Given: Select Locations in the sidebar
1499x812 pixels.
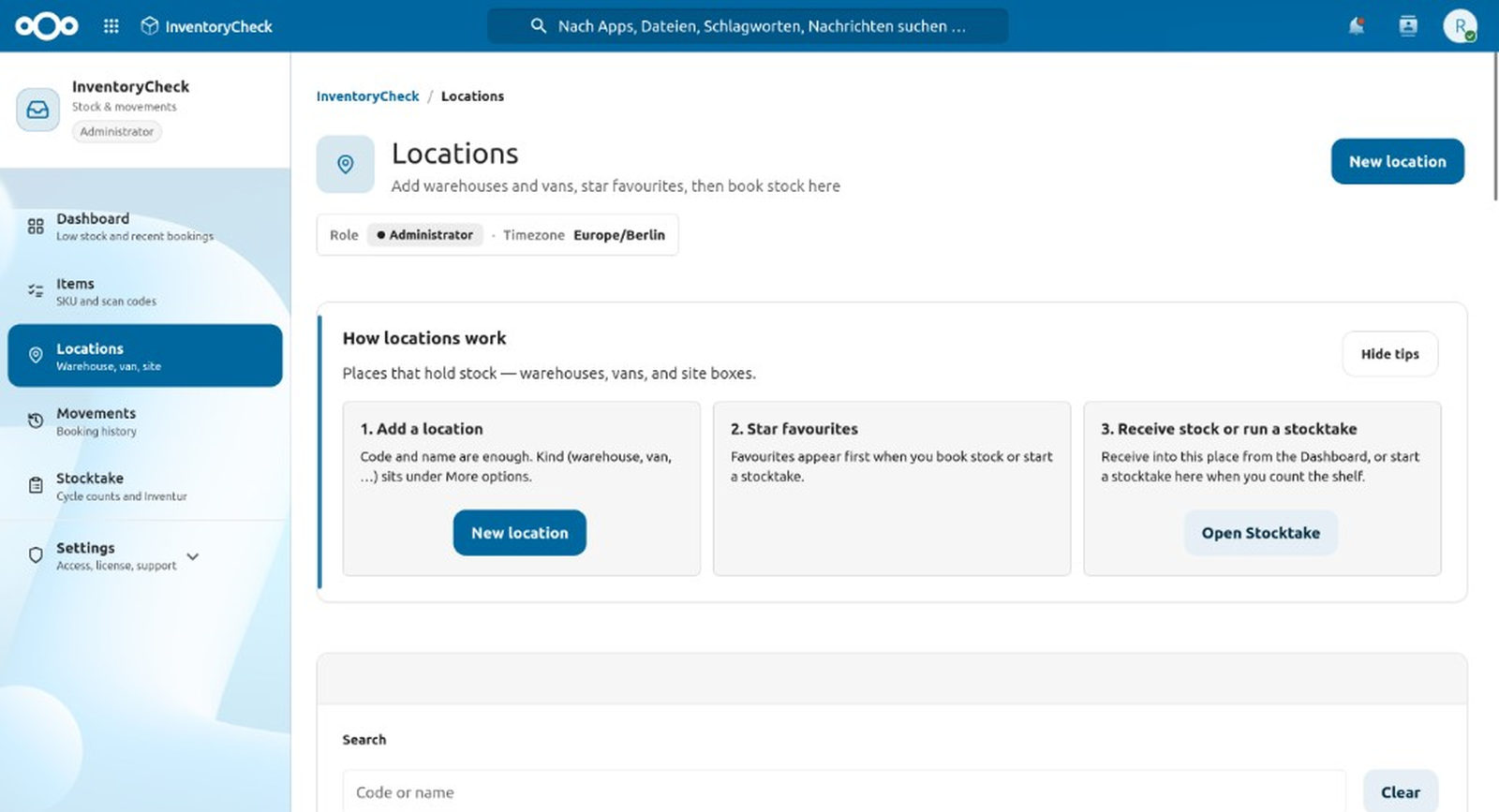Looking at the screenshot, I should click(145, 355).
